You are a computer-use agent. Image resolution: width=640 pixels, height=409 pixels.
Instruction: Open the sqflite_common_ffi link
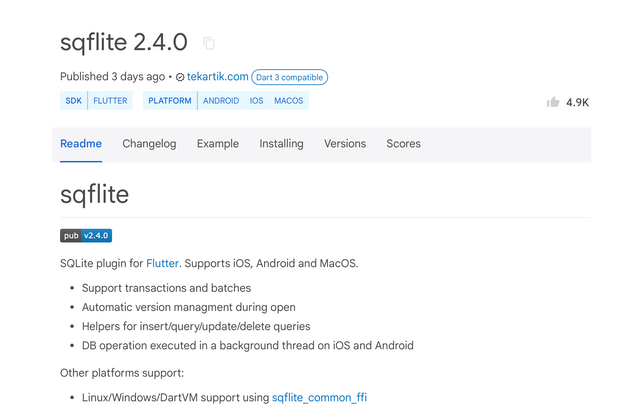pyautogui.click(x=319, y=397)
